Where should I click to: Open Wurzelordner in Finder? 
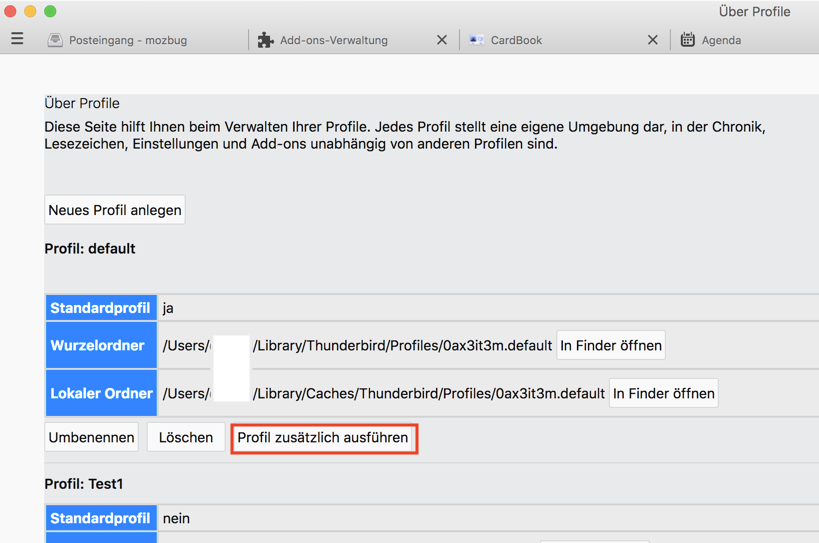coord(611,345)
